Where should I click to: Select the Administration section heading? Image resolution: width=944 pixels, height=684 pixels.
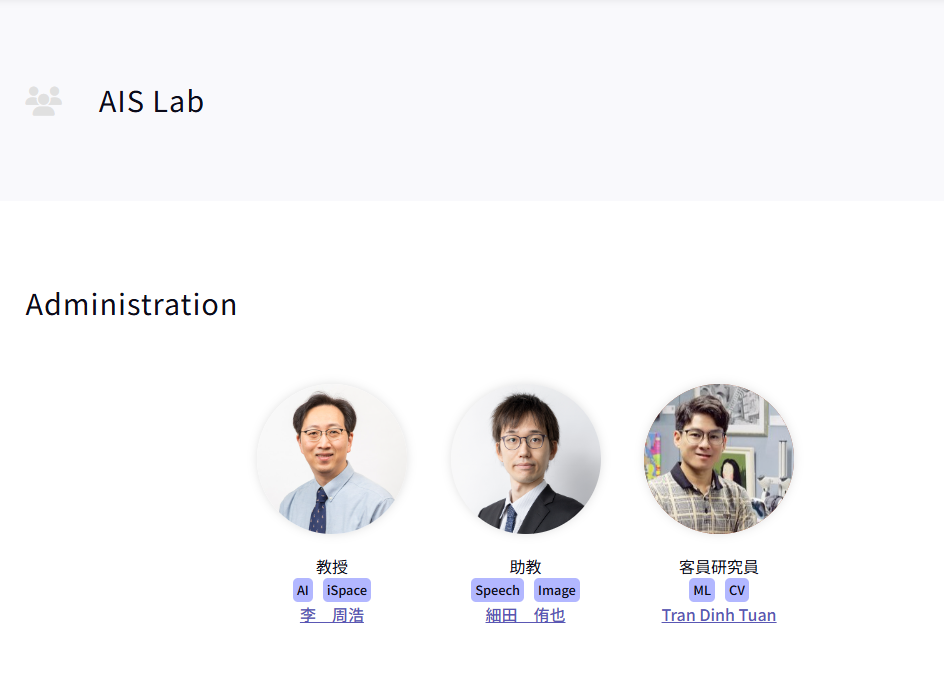click(131, 305)
